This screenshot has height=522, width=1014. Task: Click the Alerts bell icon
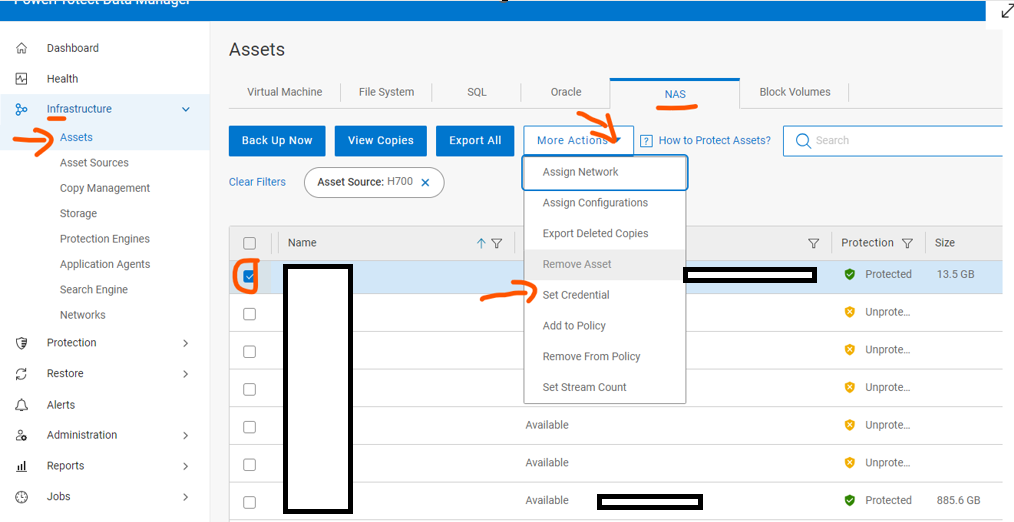click(21, 405)
